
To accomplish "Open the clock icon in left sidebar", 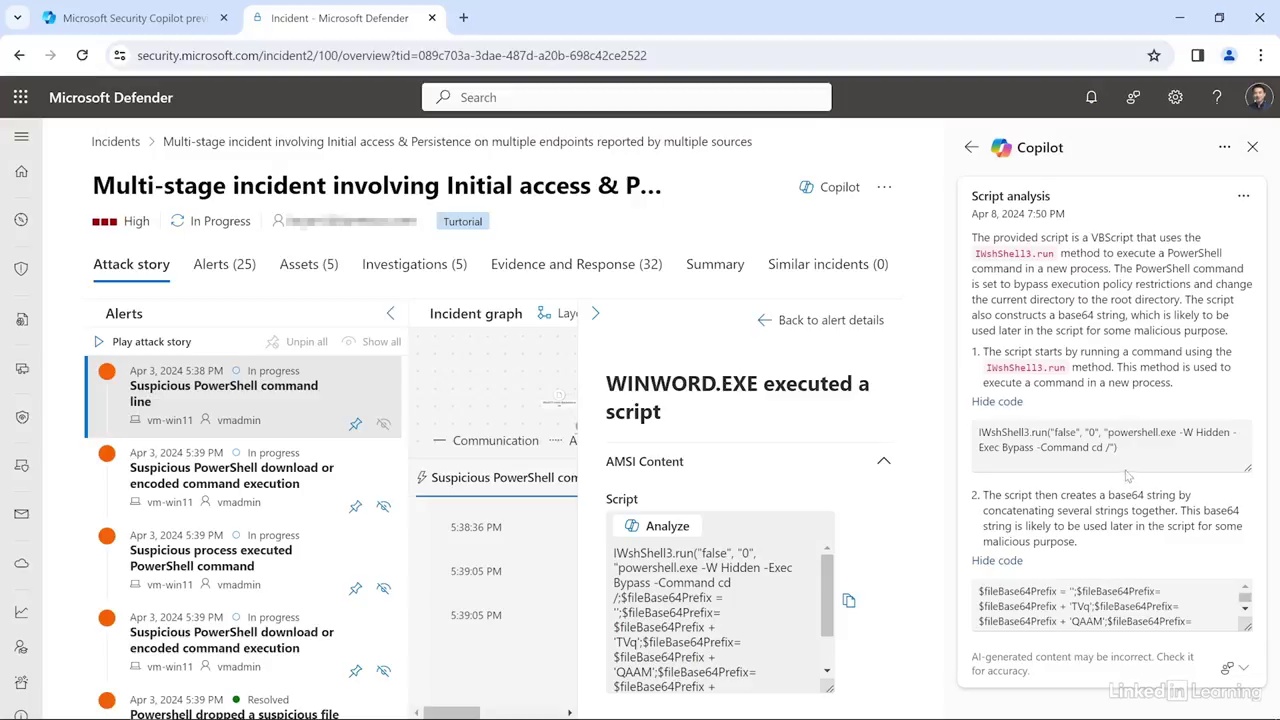I will click(21, 220).
